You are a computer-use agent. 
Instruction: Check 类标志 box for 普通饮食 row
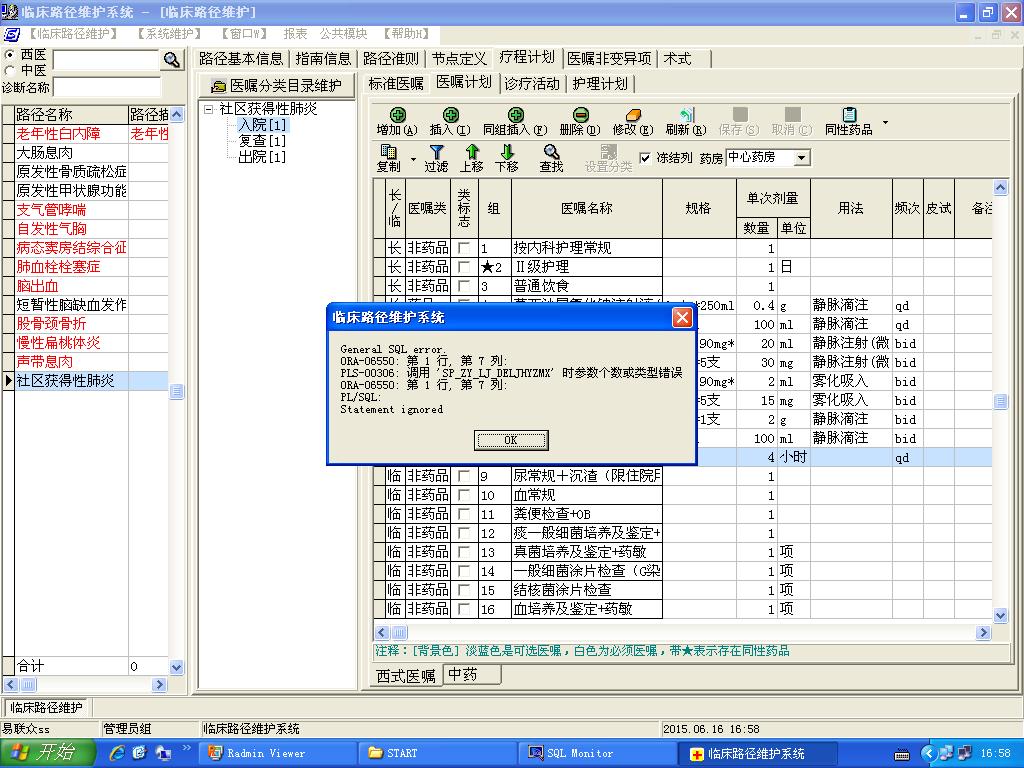(x=464, y=286)
